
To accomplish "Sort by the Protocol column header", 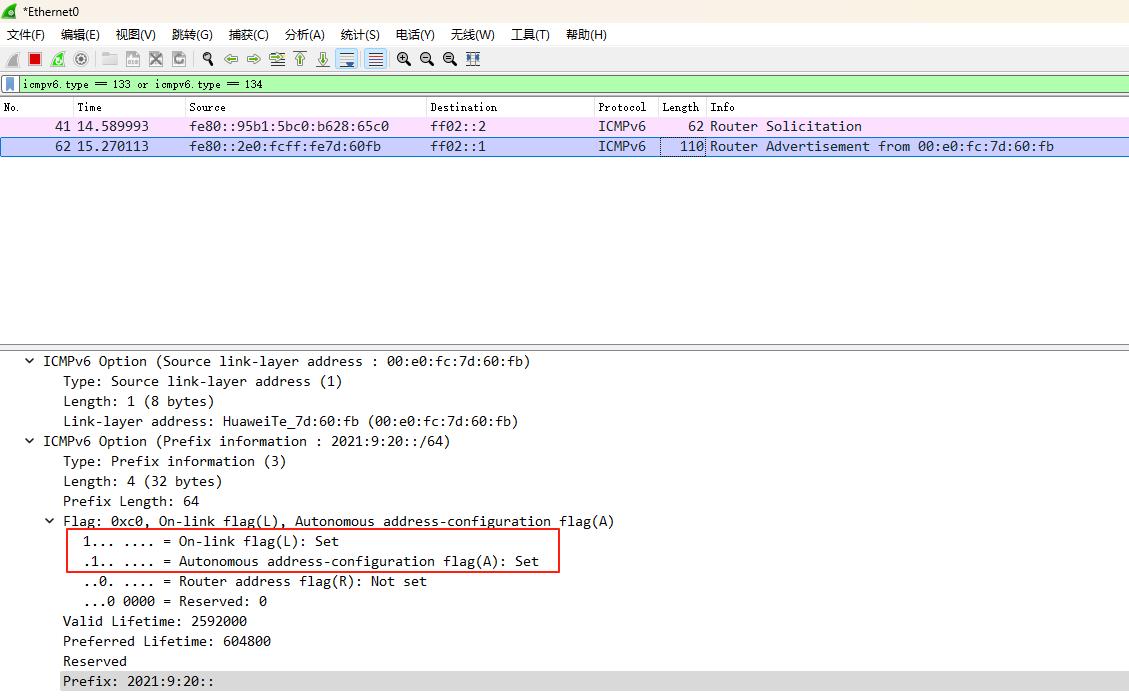I will click(x=626, y=107).
